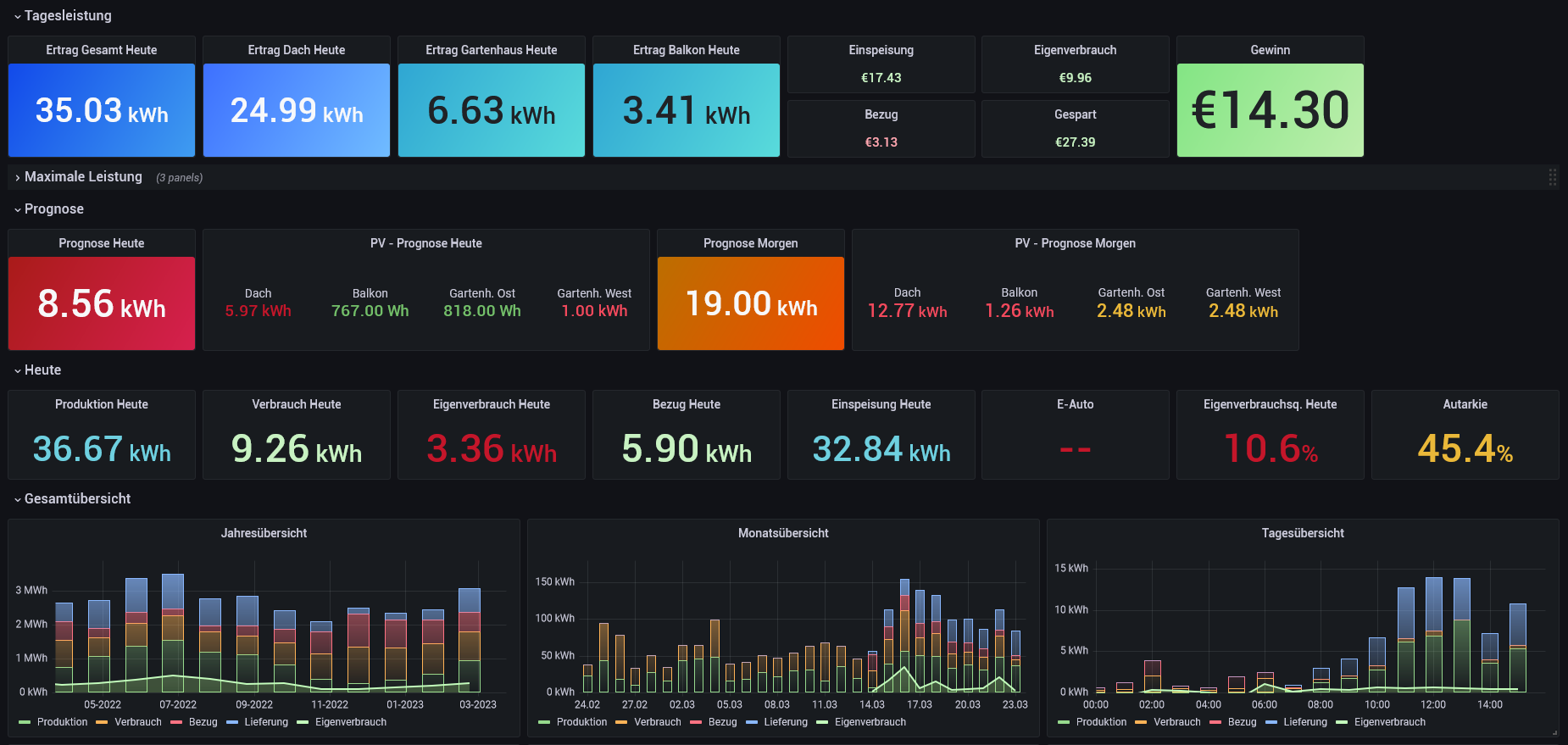Open the Ertrag Dach Heute panel title menu

click(297, 50)
